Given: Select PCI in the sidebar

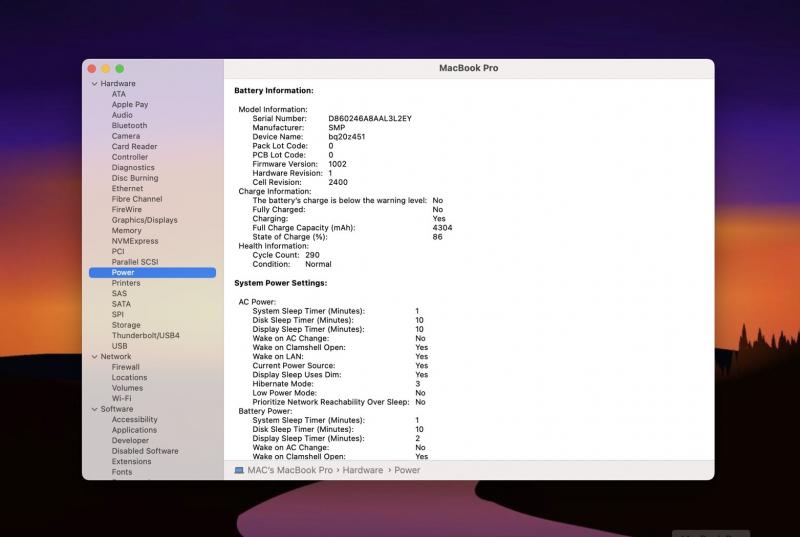Looking at the screenshot, I should [118, 251].
